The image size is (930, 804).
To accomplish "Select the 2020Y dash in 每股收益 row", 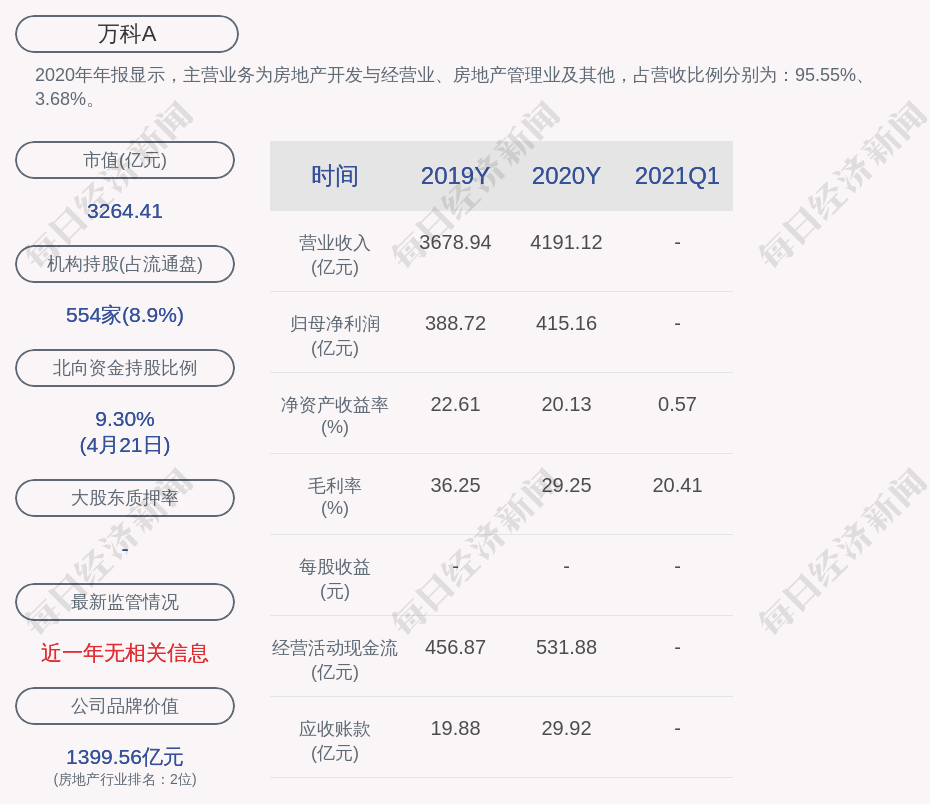I will click(566, 567).
